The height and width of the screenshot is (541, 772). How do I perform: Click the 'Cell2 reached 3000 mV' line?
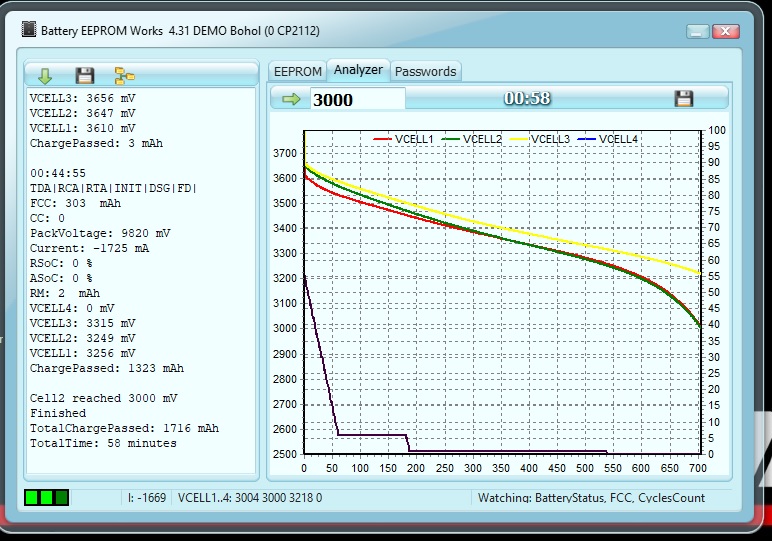[103, 398]
